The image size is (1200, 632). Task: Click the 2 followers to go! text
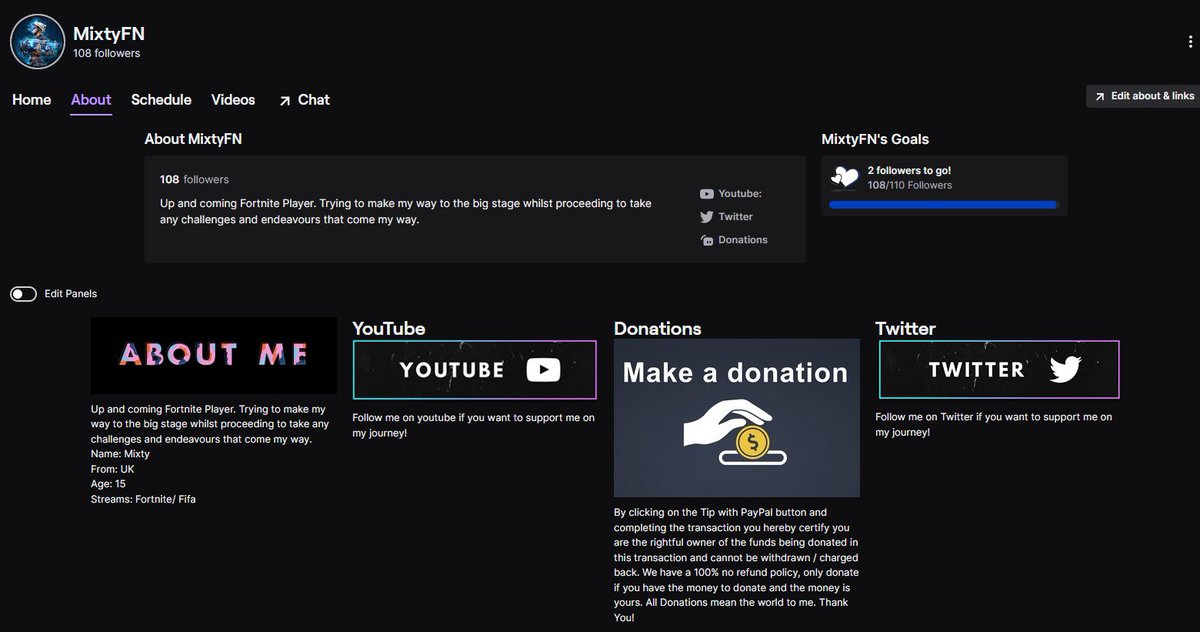pyautogui.click(x=909, y=171)
